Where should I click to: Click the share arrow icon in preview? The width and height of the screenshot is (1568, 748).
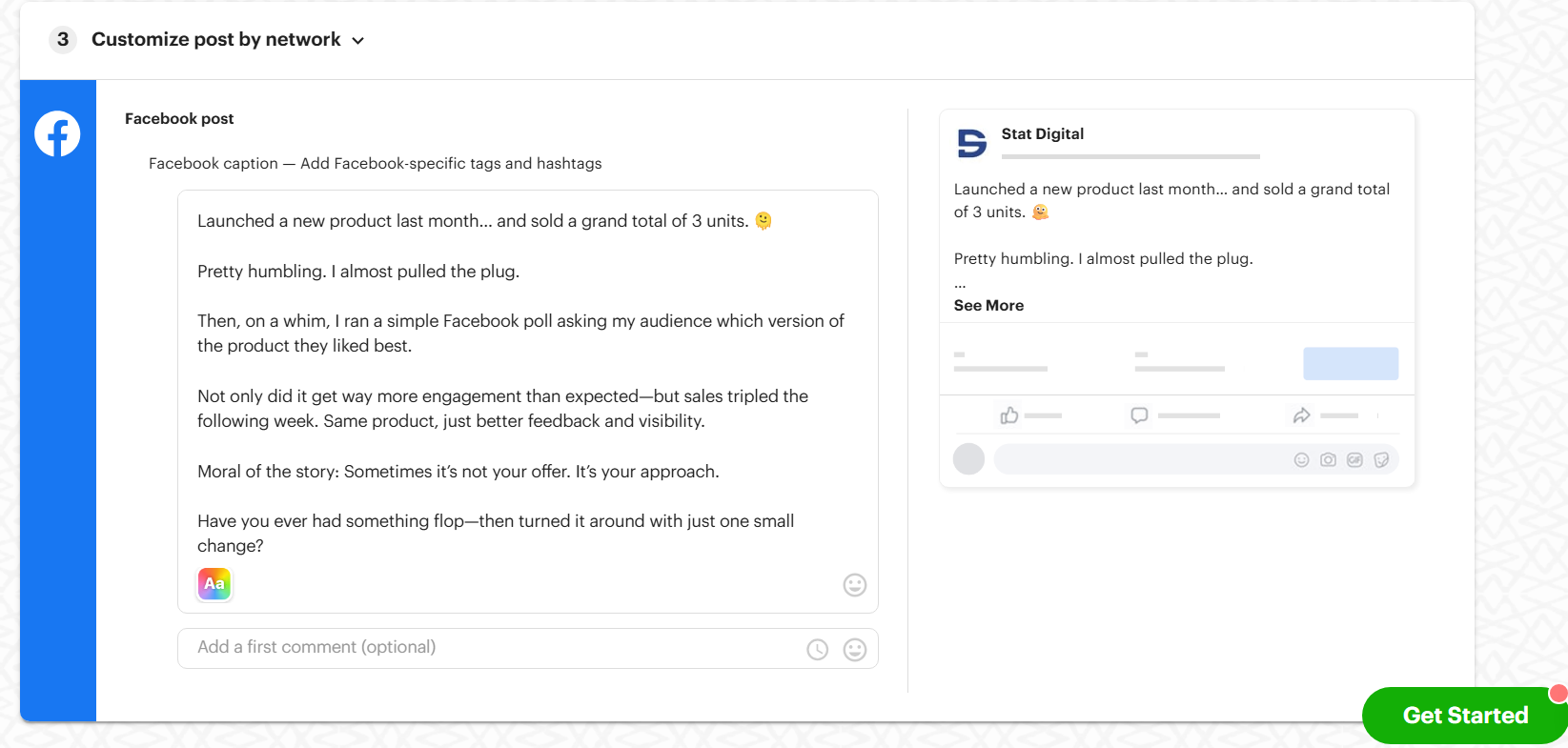1301,415
